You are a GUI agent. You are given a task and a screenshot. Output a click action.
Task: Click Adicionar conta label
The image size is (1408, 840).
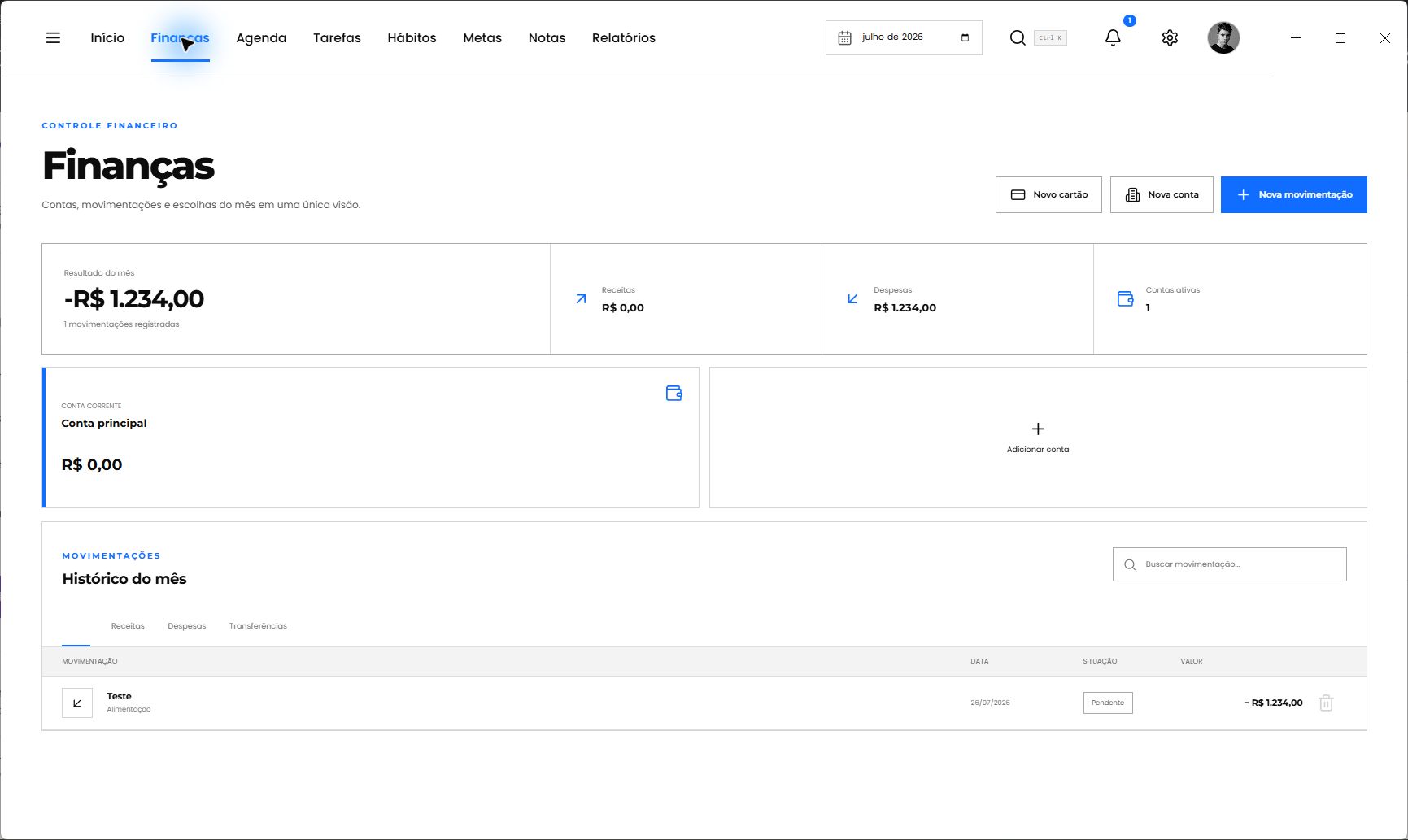(1038, 449)
